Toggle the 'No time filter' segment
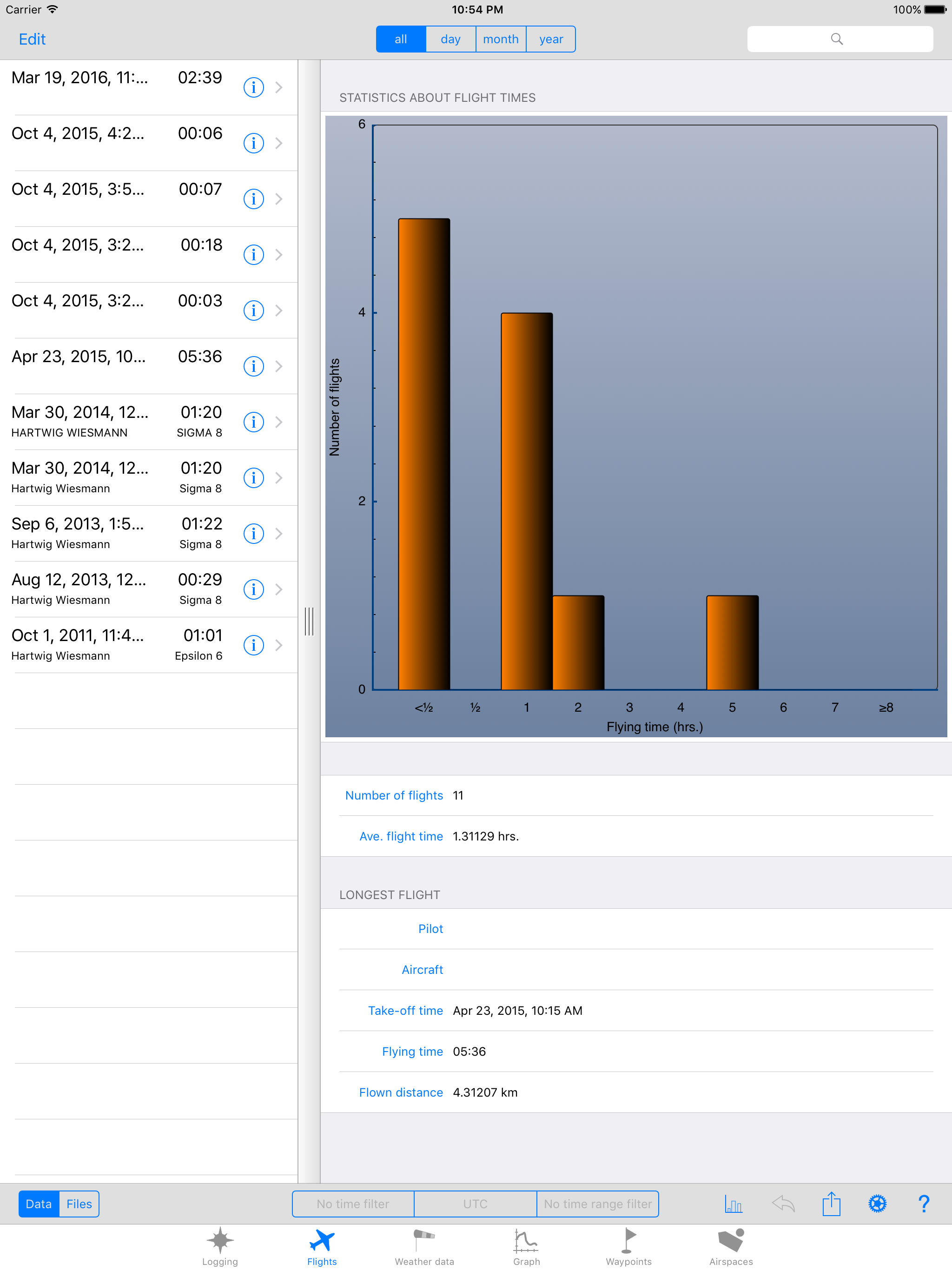952x1270 pixels. coord(353,1204)
